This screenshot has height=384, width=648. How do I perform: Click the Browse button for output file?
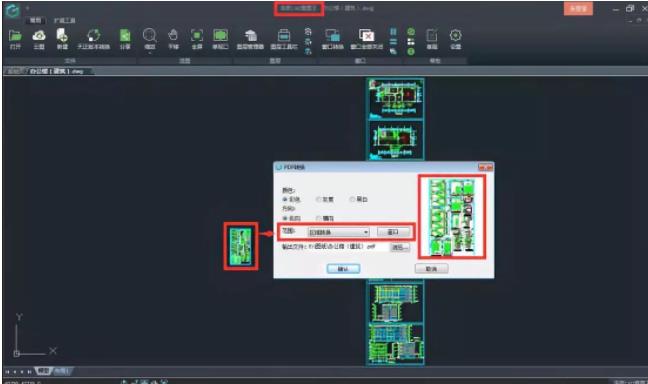point(400,247)
